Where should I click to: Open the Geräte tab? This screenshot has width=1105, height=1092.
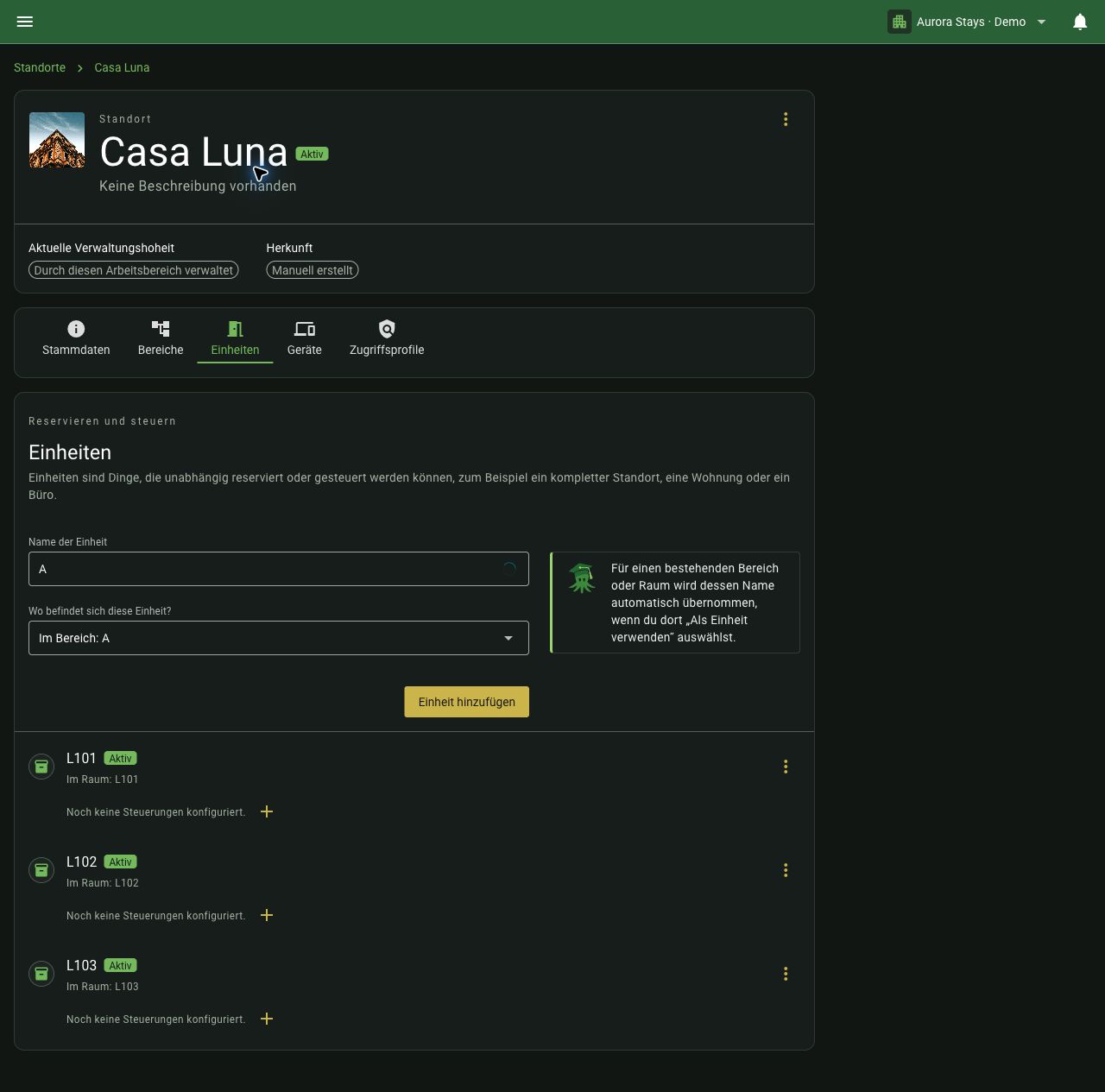(x=305, y=338)
